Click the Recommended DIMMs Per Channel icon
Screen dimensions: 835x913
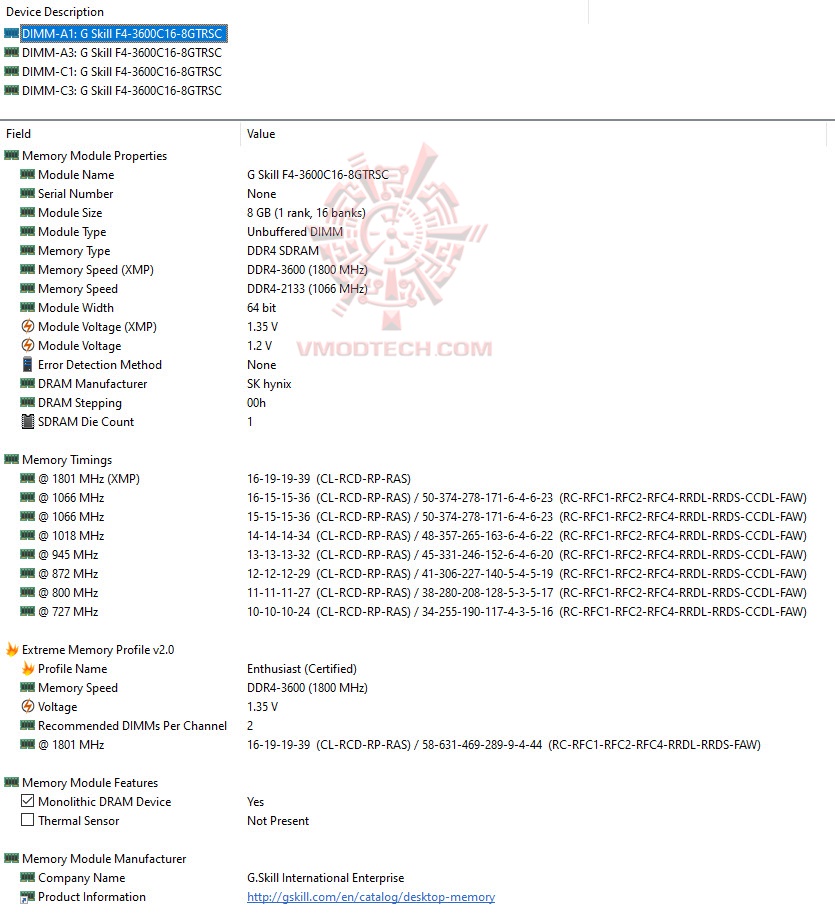pos(27,726)
